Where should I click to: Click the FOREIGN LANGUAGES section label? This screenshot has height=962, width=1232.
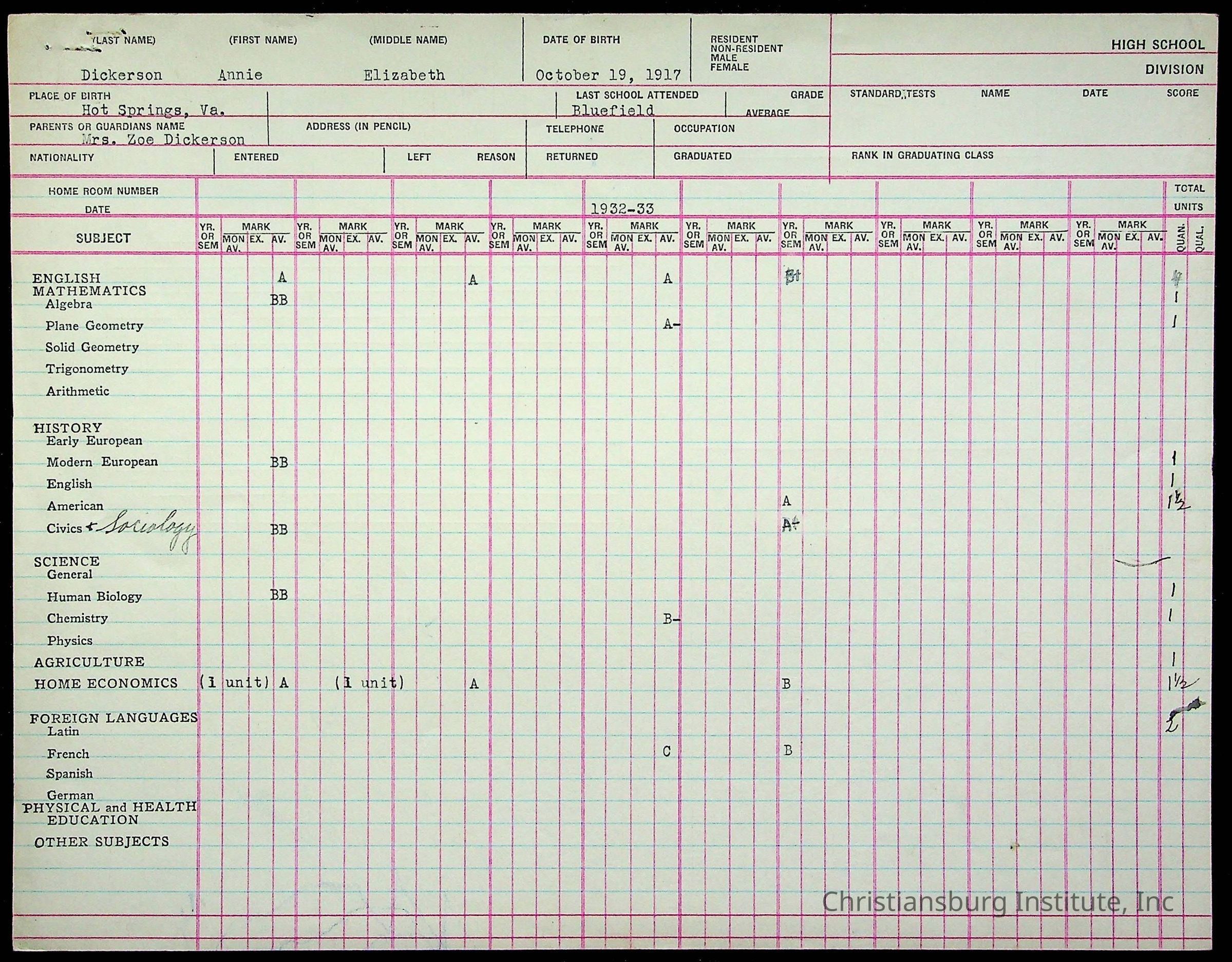[x=113, y=718]
